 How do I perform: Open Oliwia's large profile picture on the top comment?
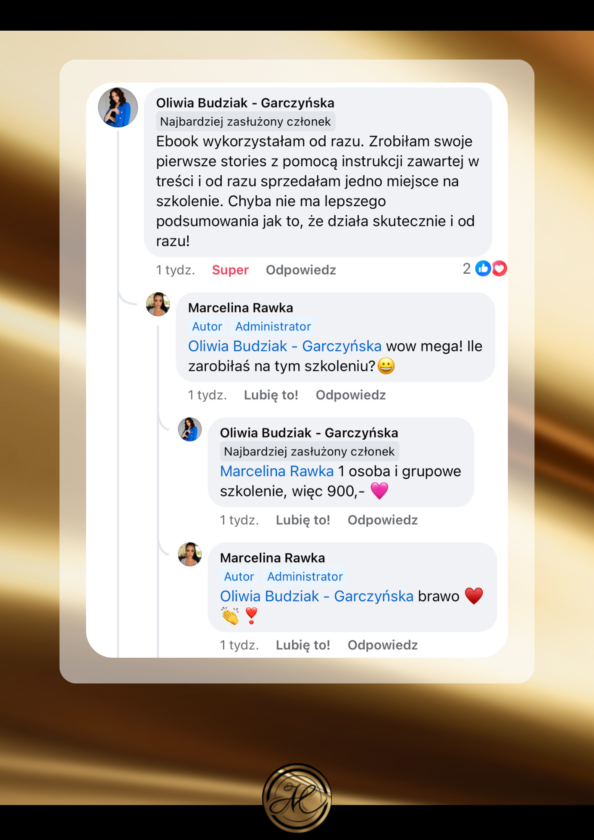tap(118, 107)
